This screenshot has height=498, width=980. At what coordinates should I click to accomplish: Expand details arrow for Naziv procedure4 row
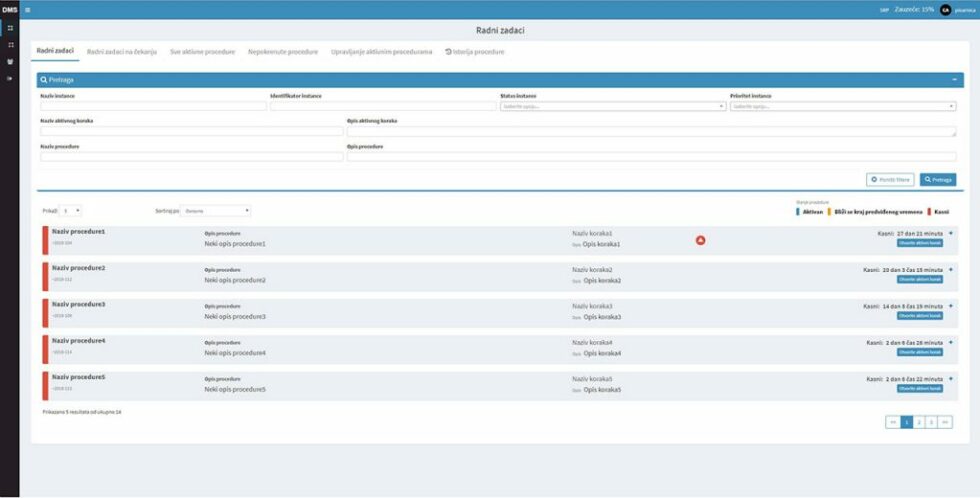[951, 342]
